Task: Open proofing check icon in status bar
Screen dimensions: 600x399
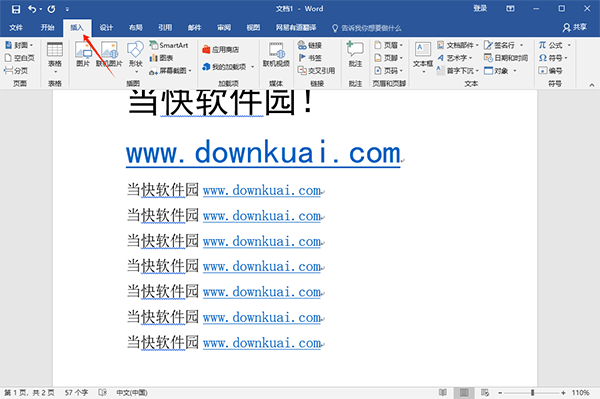Action: tap(102, 392)
